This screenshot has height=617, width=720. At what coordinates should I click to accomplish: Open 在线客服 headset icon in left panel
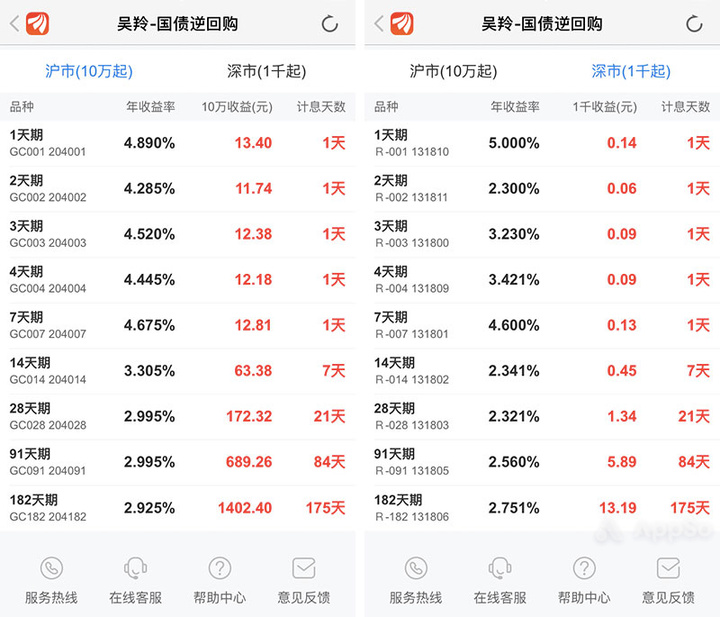pyautogui.click(x=135, y=568)
